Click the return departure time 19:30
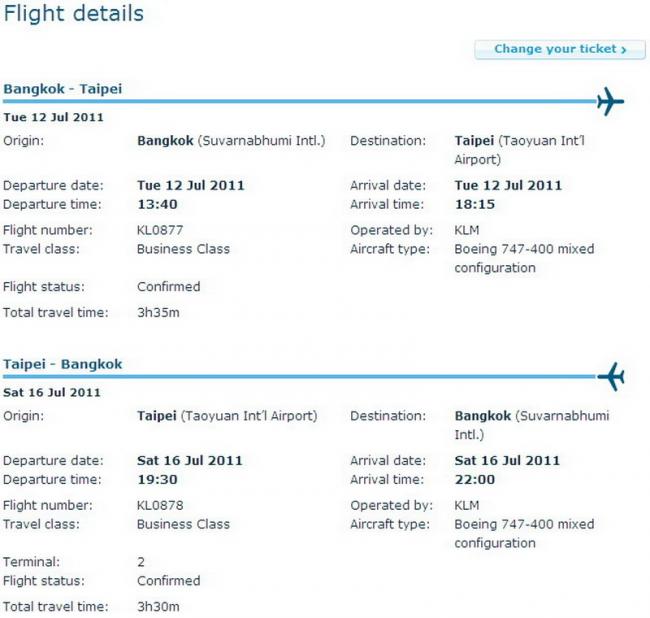Image resolution: width=650 pixels, height=618 pixels. point(157,479)
